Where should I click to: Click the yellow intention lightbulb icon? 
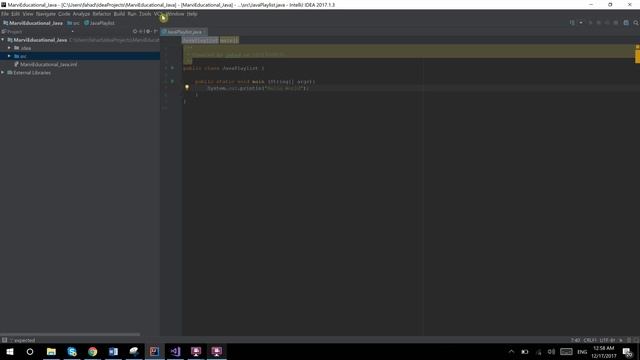pos(187,87)
